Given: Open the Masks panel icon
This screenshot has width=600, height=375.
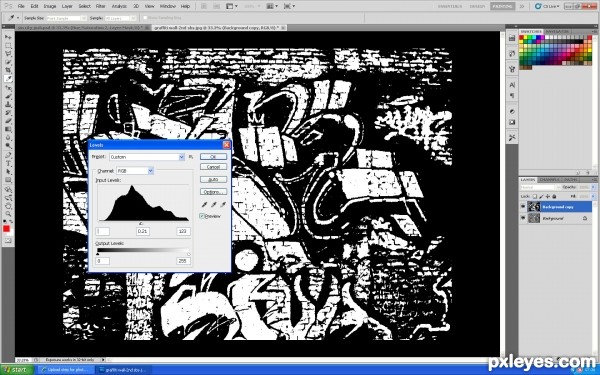Looking at the screenshot, I should (x=512, y=122).
